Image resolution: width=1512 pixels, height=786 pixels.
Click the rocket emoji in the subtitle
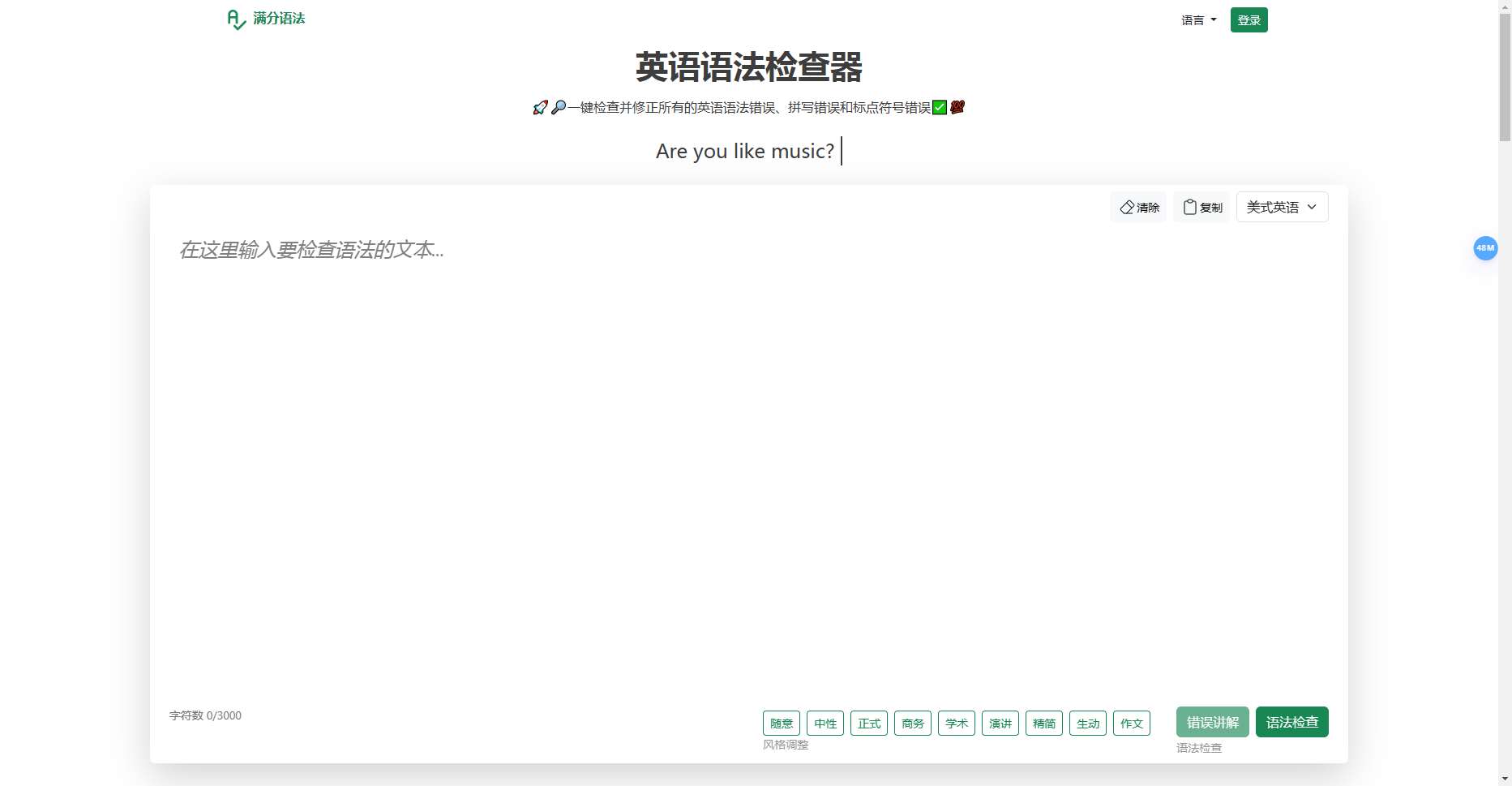point(540,107)
